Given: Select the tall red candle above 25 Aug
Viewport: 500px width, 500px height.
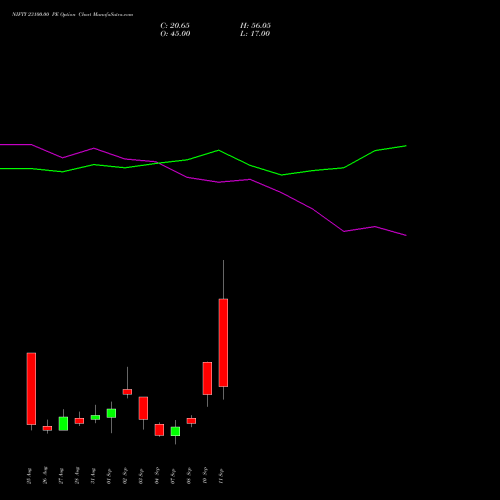Looking at the screenshot, I should [31, 389].
